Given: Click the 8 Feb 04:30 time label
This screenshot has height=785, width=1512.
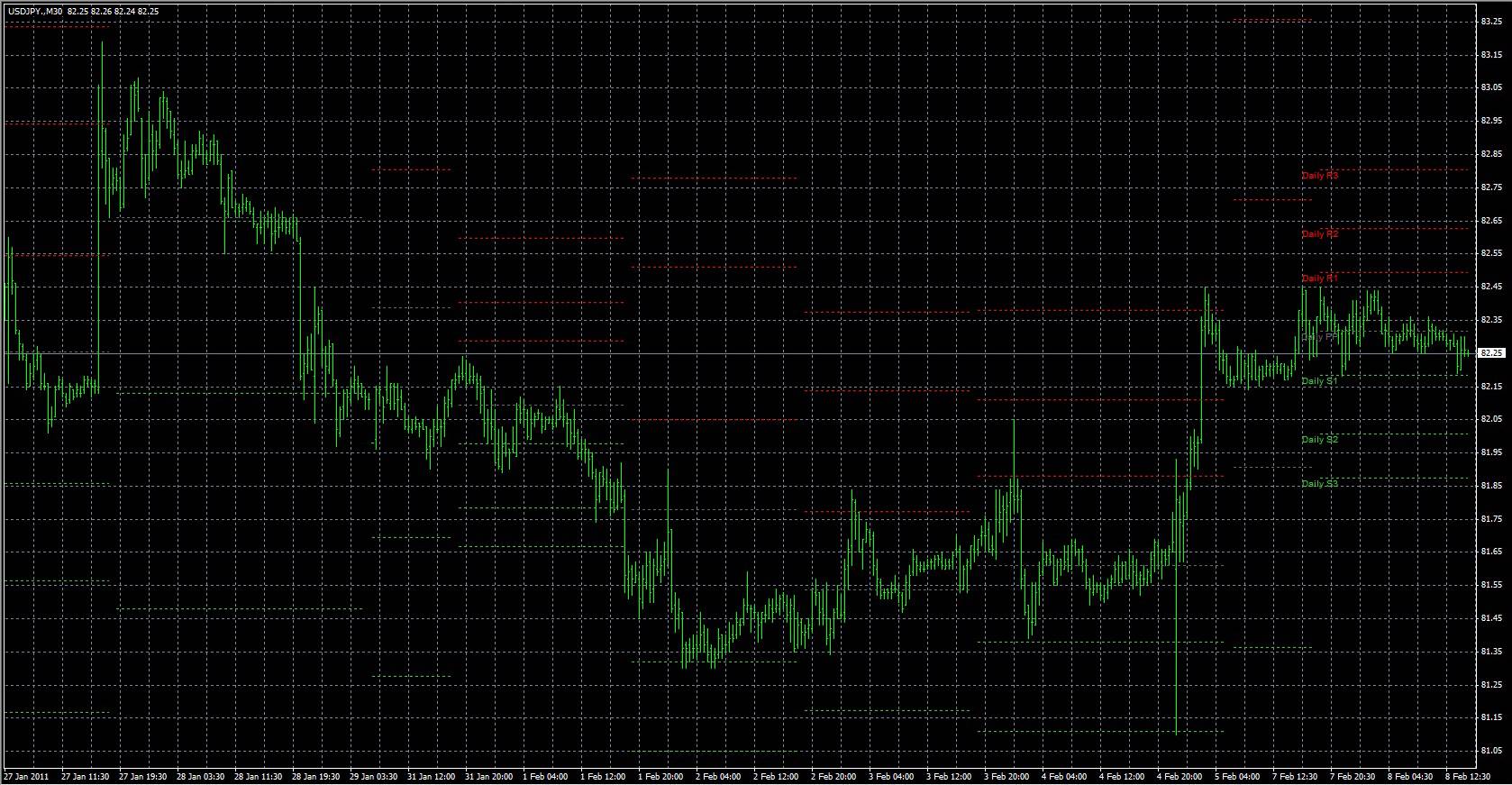Looking at the screenshot, I should [1412, 776].
